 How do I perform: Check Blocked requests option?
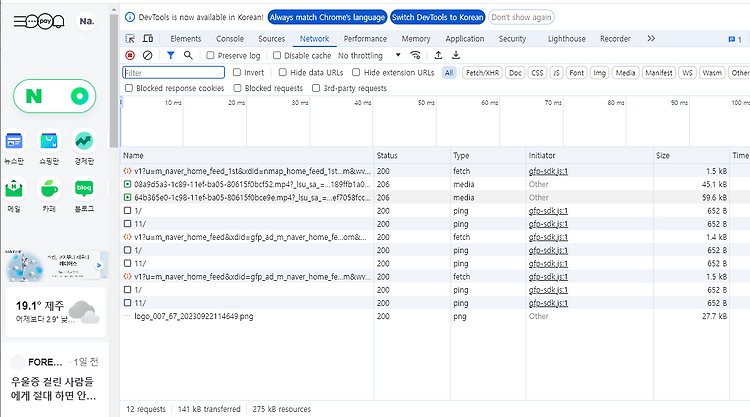point(237,88)
